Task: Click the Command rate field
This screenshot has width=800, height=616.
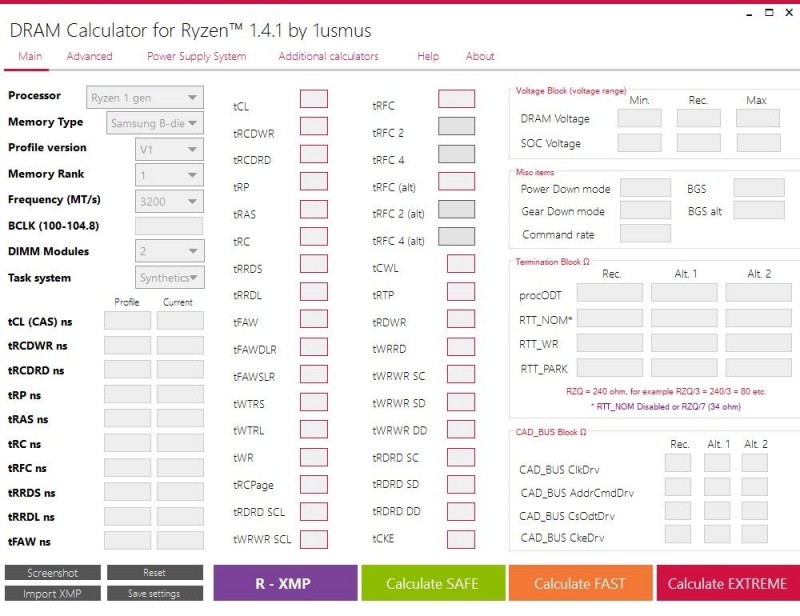Action: click(645, 233)
